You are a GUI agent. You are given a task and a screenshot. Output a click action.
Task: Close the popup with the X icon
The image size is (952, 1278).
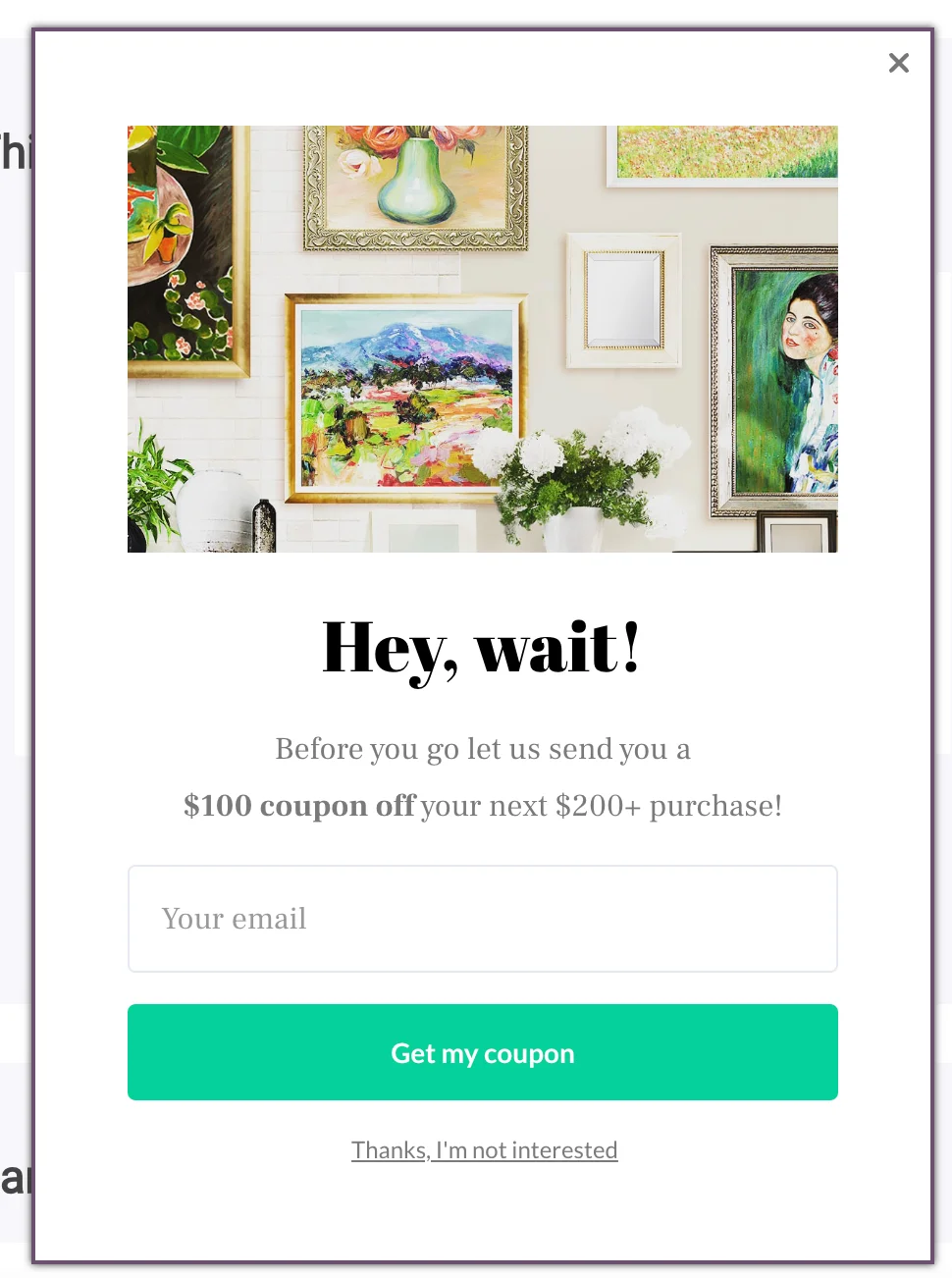click(898, 63)
